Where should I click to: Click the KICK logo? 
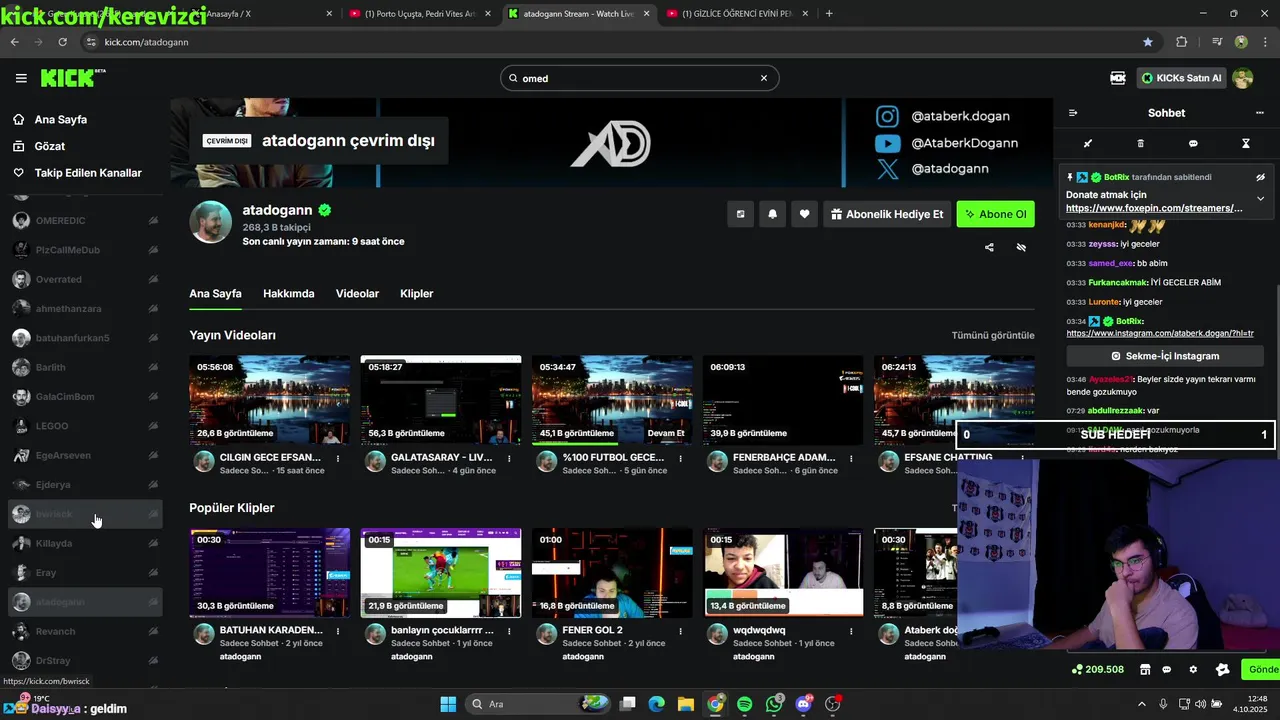tap(72, 78)
